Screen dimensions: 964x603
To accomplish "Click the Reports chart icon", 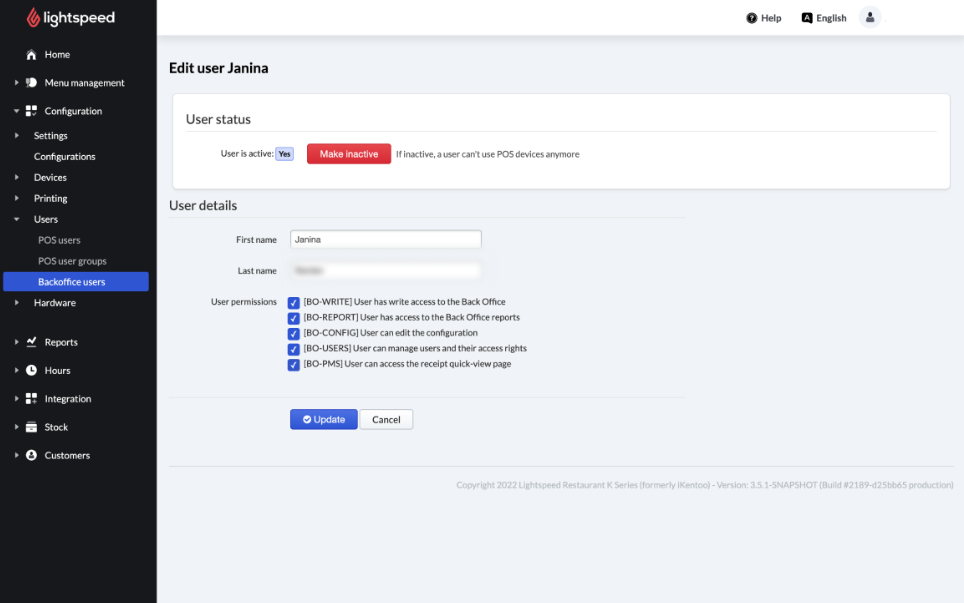I will (31, 342).
